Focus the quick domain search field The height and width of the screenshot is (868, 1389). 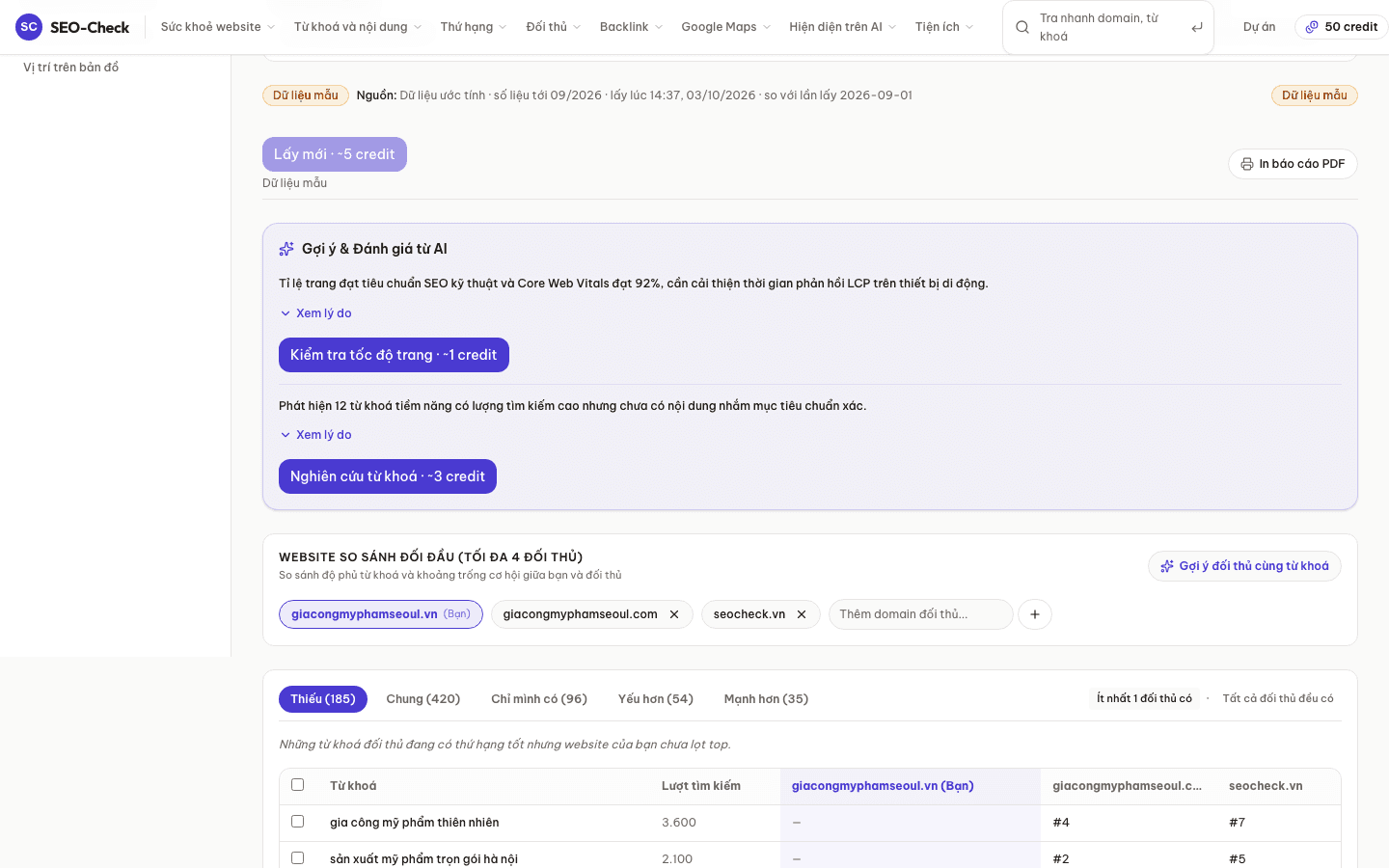click(1108, 27)
